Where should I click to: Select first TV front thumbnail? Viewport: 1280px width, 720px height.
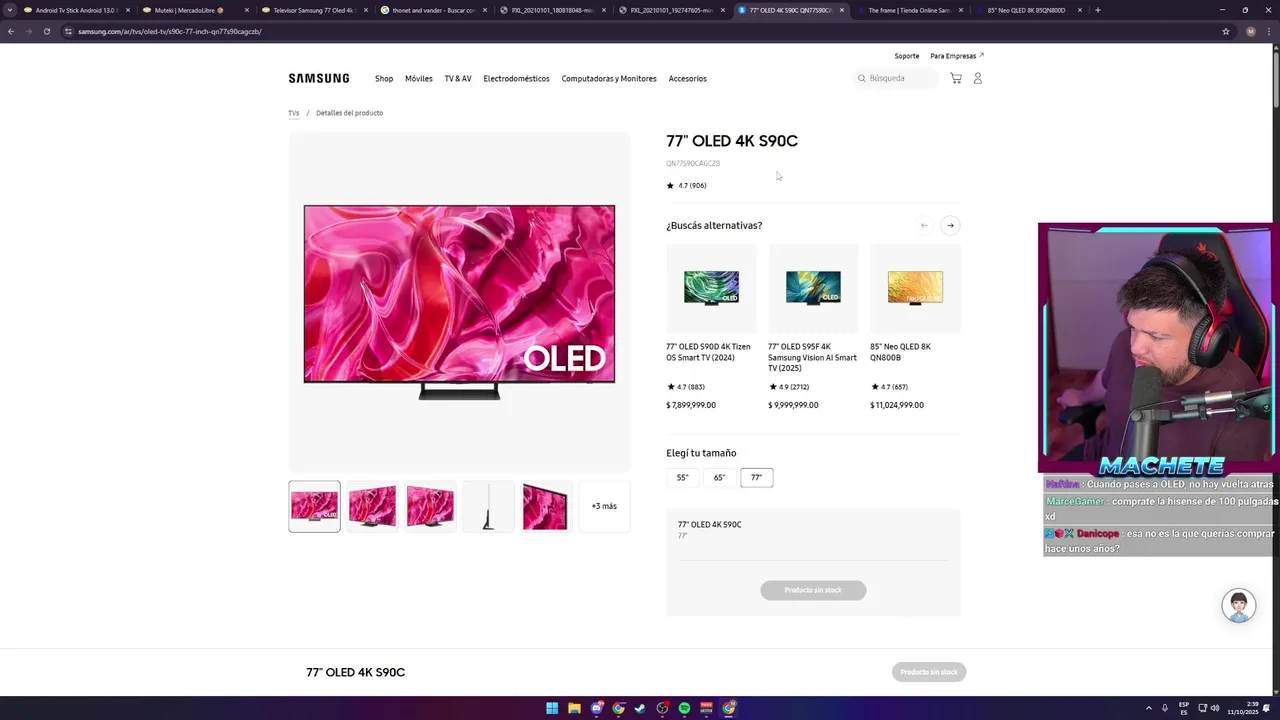pyautogui.click(x=314, y=506)
